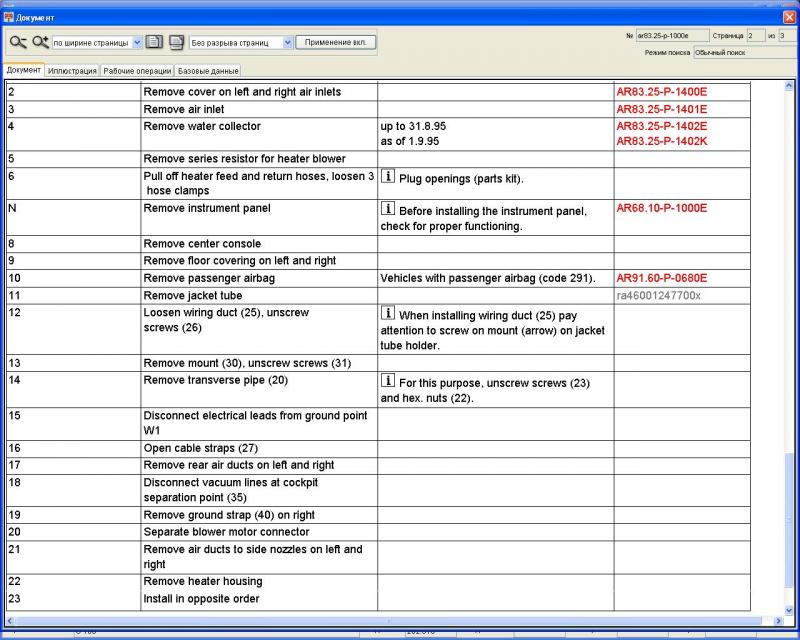The image size is (800, 640).
Task: Open link AR83.25-P-1402K
Action: pyautogui.click(x=662, y=141)
